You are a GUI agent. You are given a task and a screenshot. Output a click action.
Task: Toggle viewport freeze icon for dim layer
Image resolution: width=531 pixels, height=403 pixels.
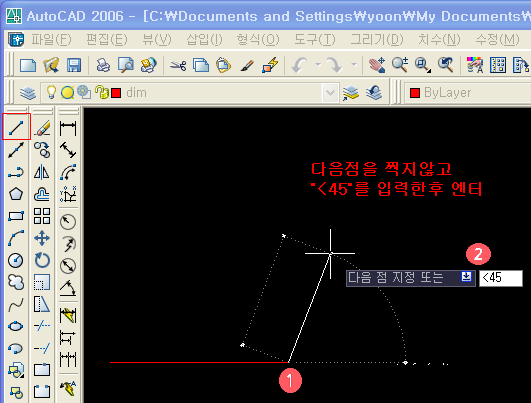click(84, 92)
